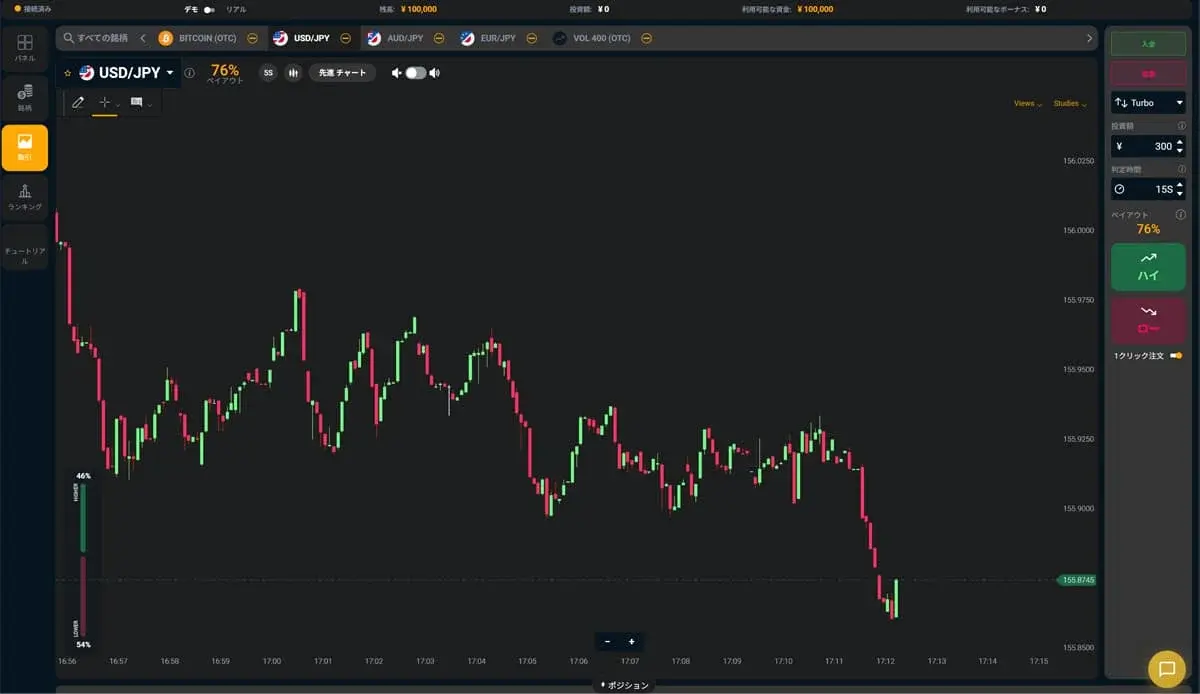Toggle the 1クリック注文 one-click order switch

coord(1176,356)
